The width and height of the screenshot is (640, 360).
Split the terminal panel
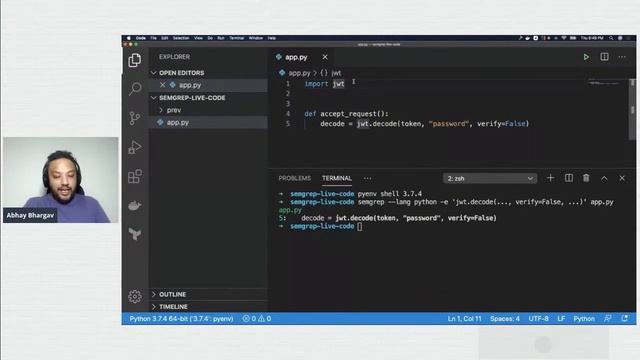point(569,178)
